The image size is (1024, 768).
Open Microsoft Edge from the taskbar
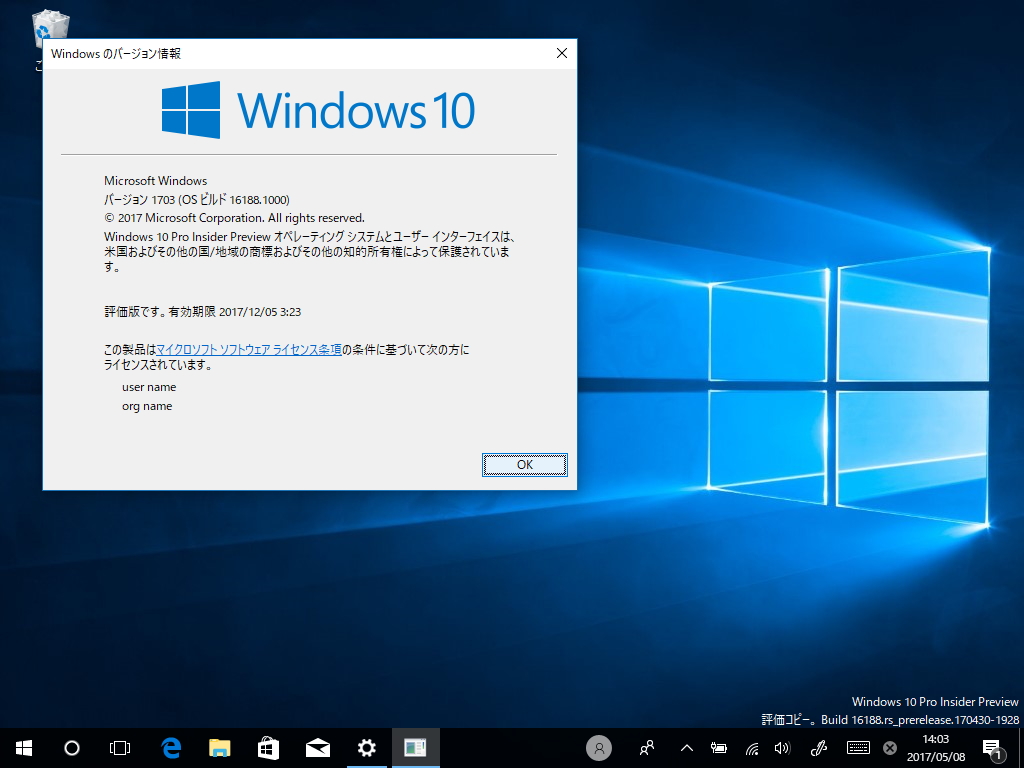pos(170,747)
